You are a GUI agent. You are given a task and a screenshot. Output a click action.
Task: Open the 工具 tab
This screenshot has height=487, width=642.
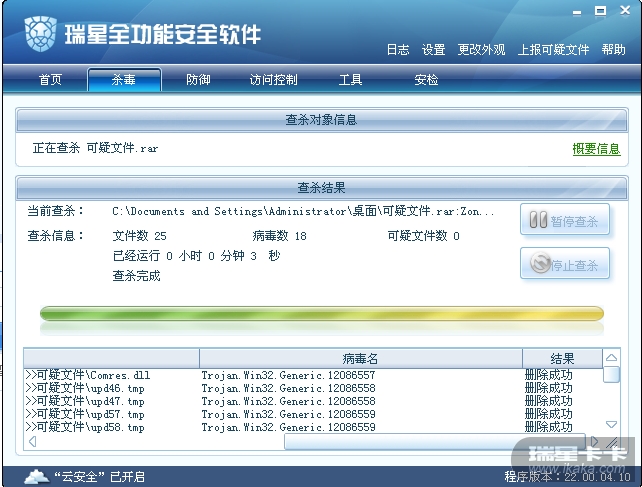click(x=350, y=79)
